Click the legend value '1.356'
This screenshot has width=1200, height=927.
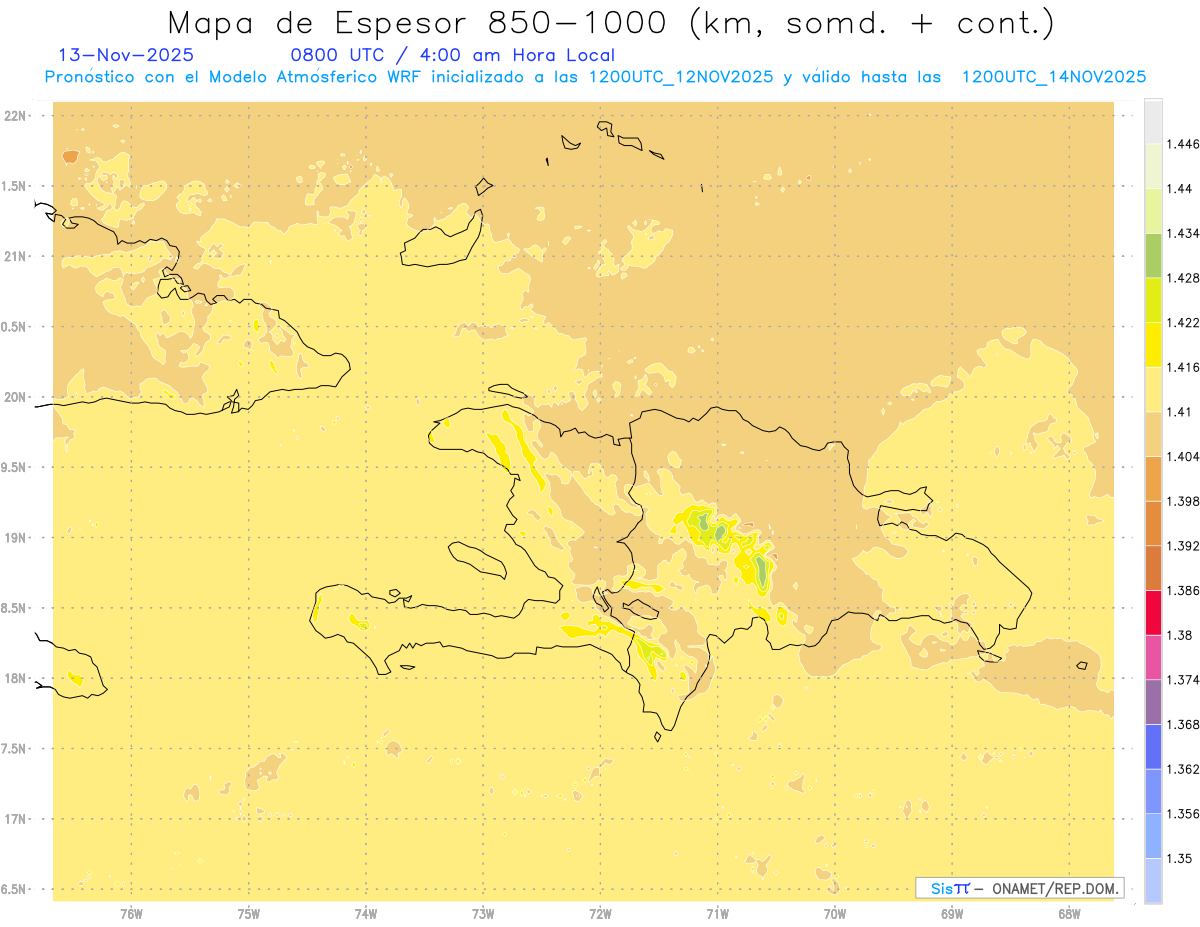(x=1184, y=814)
